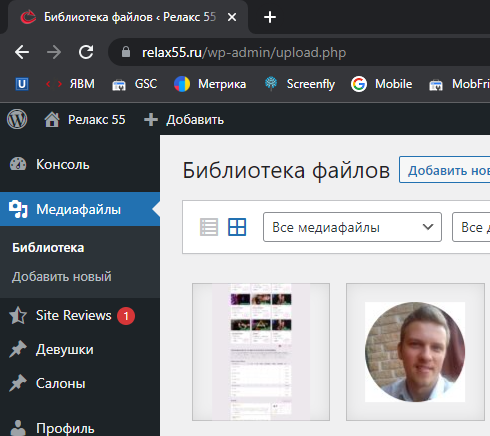Click the pin icon beside Салоны
The image size is (490, 436).
pos(18,383)
